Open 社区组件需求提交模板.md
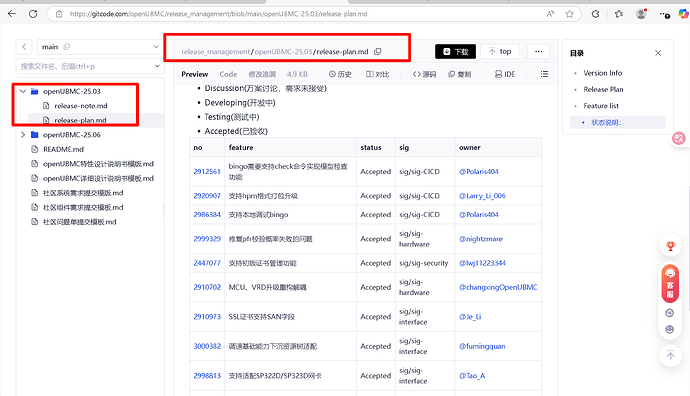 [83, 207]
